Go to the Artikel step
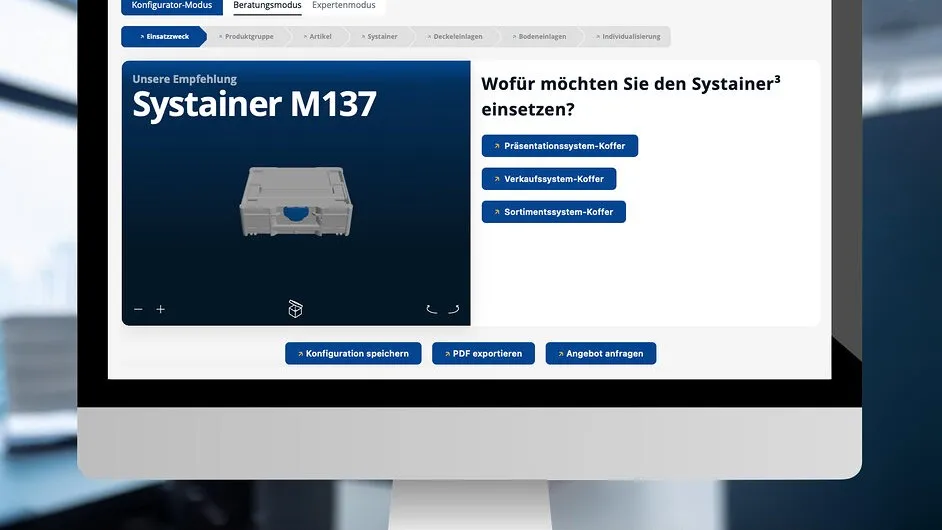 pos(317,37)
